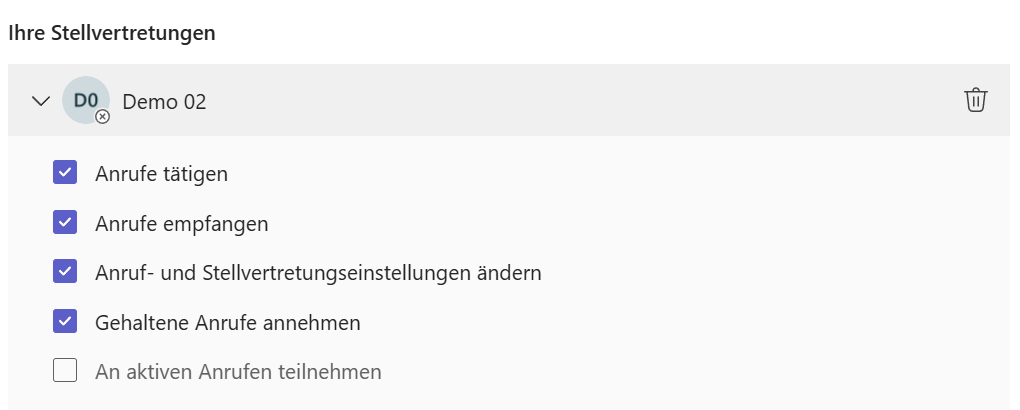Delete delegate Demo 02 with the trash icon
This screenshot has width=1020, height=410.
[975, 100]
